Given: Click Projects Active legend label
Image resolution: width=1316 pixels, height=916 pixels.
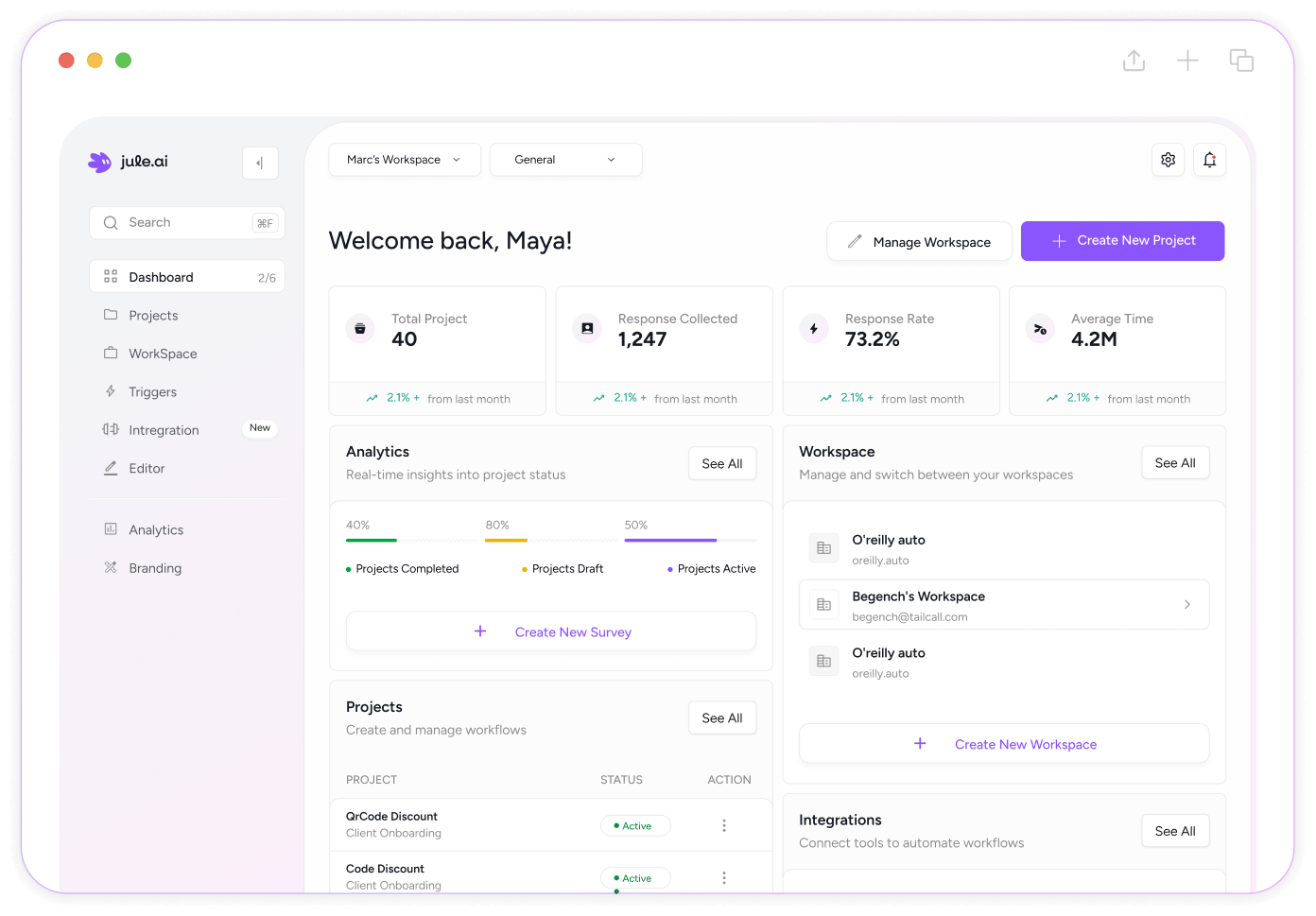Looking at the screenshot, I should pyautogui.click(x=717, y=568).
